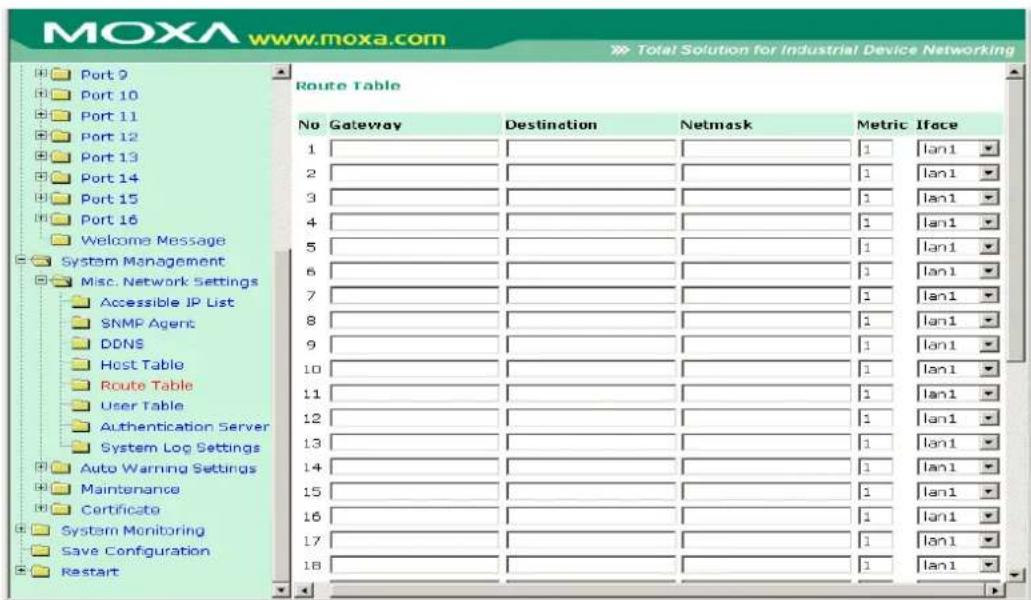The height and width of the screenshot is (600, 1031).
Task: Click the route table scroll down arrow
Action: [1015, 574]
